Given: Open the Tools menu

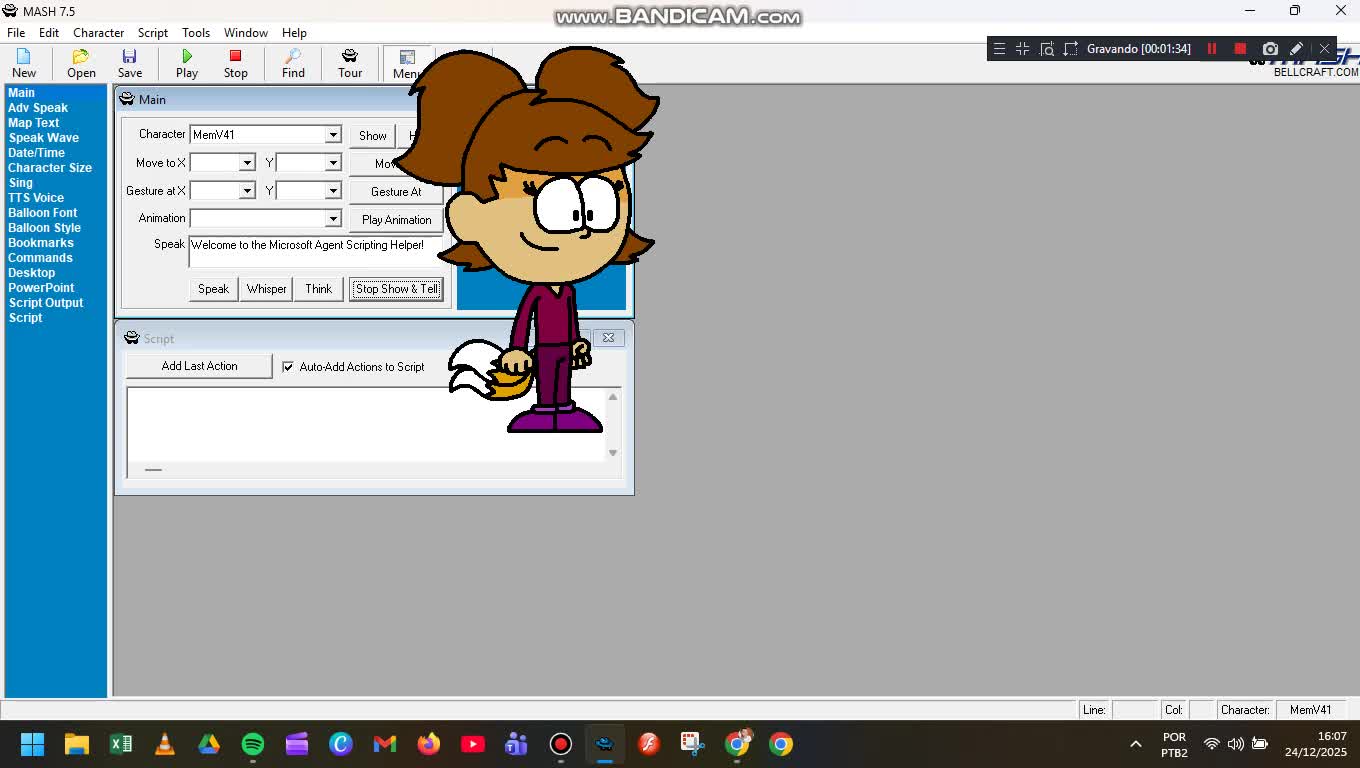Looking at the screenshot, I should tap(196, 32).
